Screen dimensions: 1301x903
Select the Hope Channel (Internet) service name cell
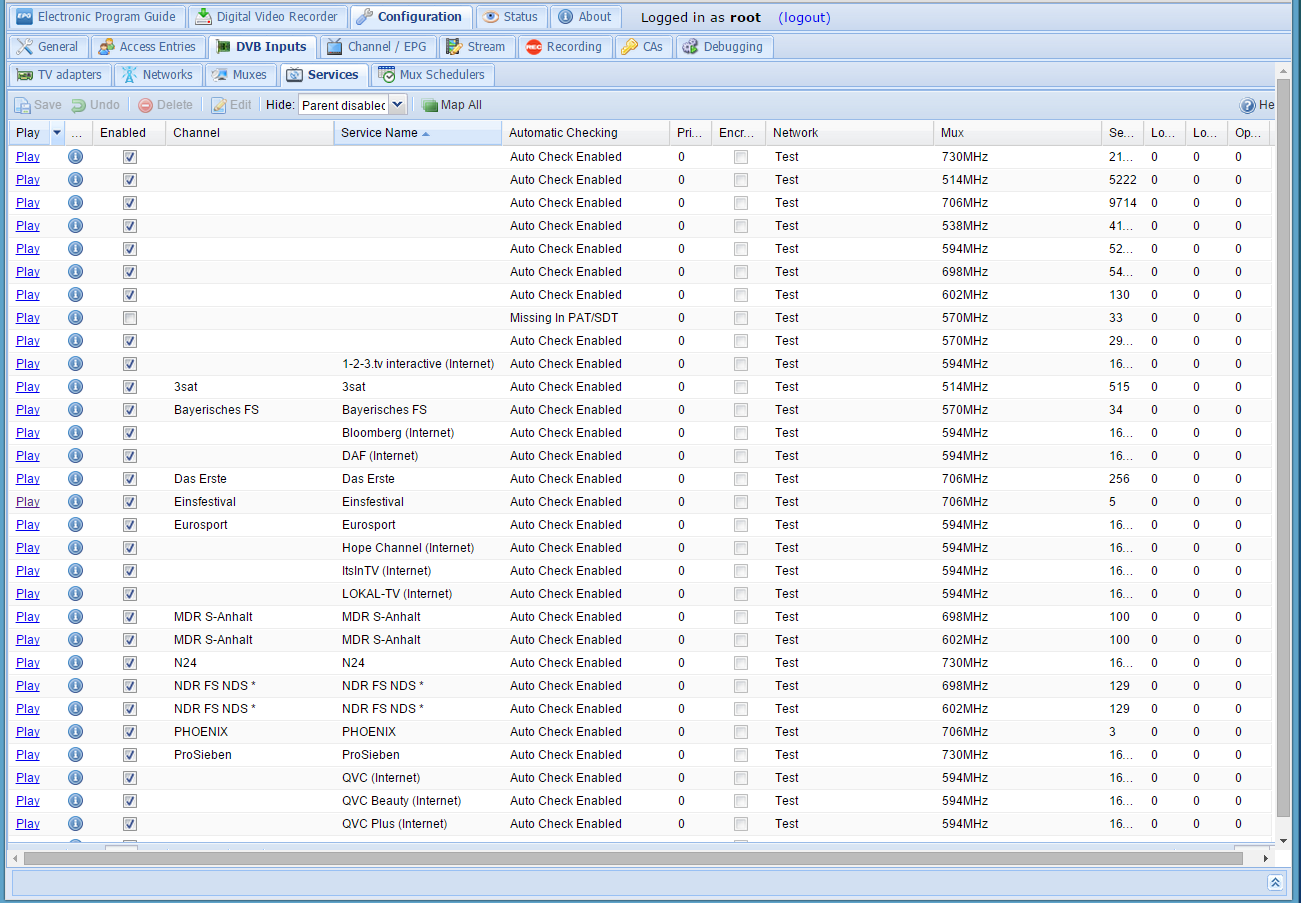pos(417,548)
